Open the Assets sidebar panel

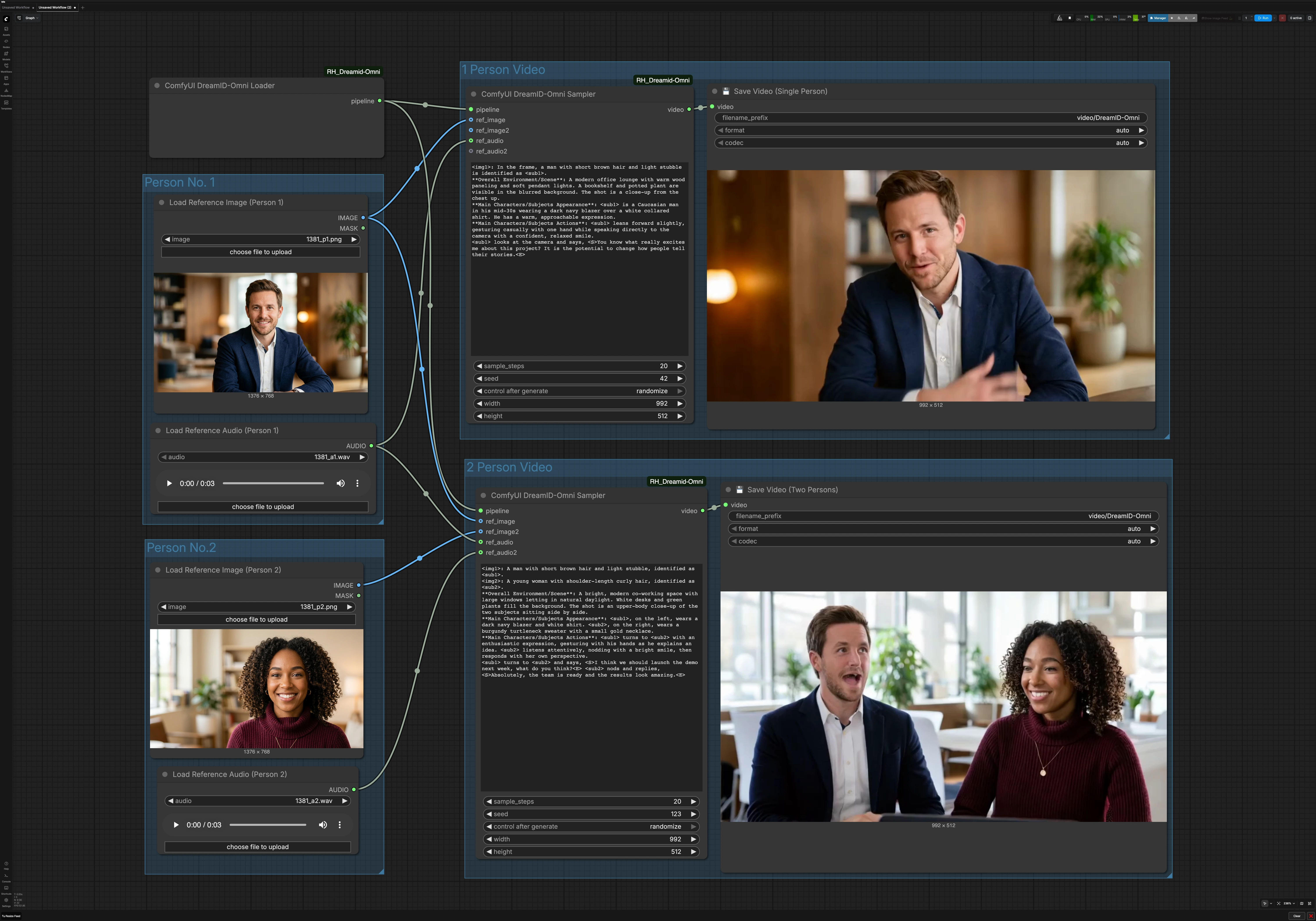pyautogui.click(x=6, y=31)
